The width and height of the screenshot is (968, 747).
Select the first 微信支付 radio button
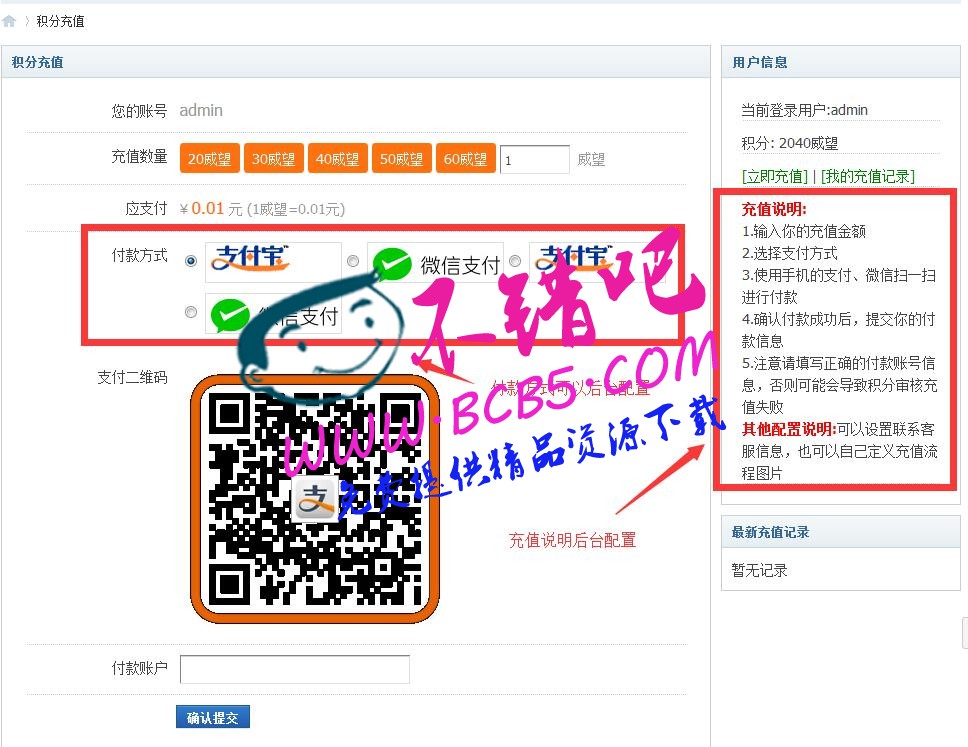click(353, 261)
